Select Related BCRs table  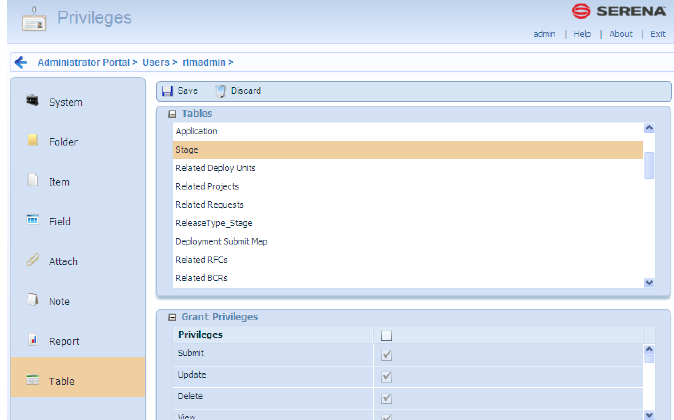(x=408, y=278)
